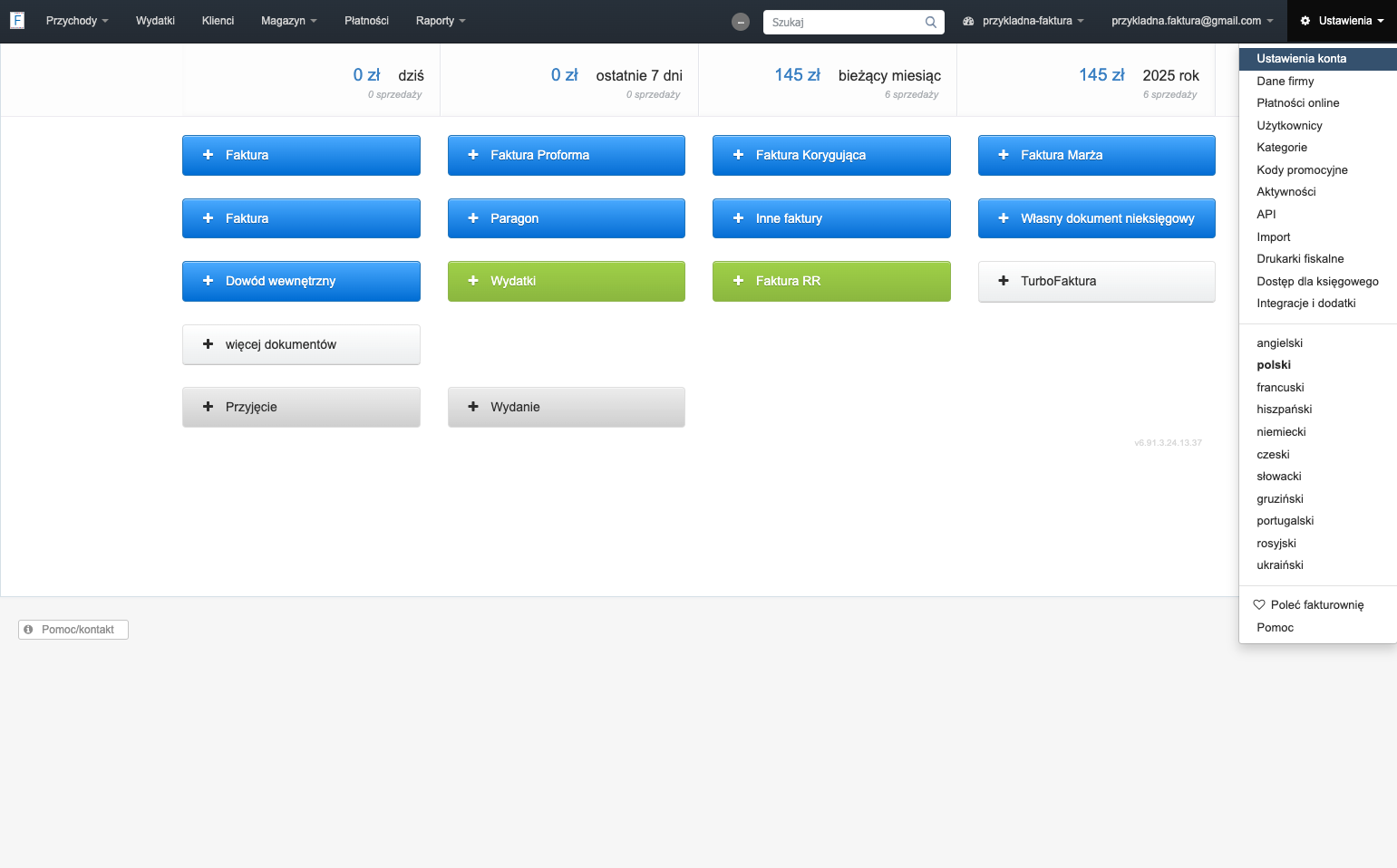This screenshot has height=868, width=1397.
Task: Select the API settings entry
Action: 1318,215
